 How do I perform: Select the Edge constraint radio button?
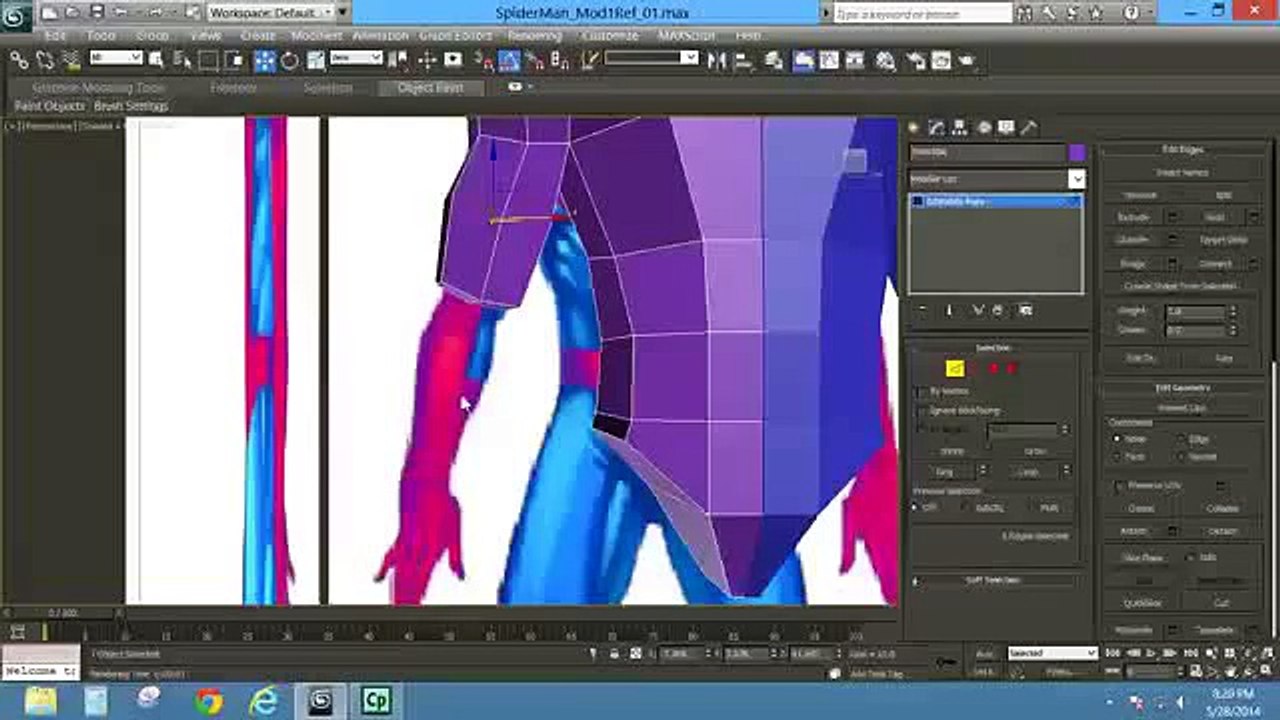(1182, 438)
